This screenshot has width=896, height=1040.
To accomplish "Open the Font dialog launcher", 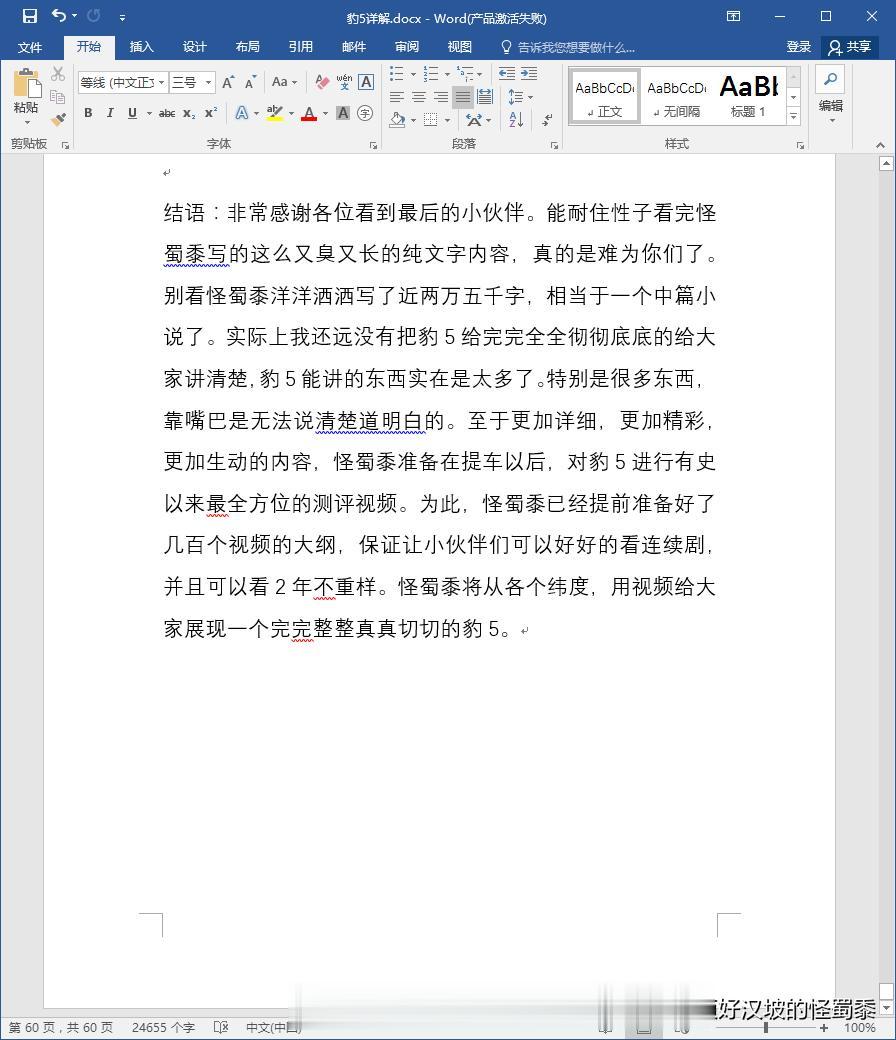I will pyautogui.click(x=373, y=145).
